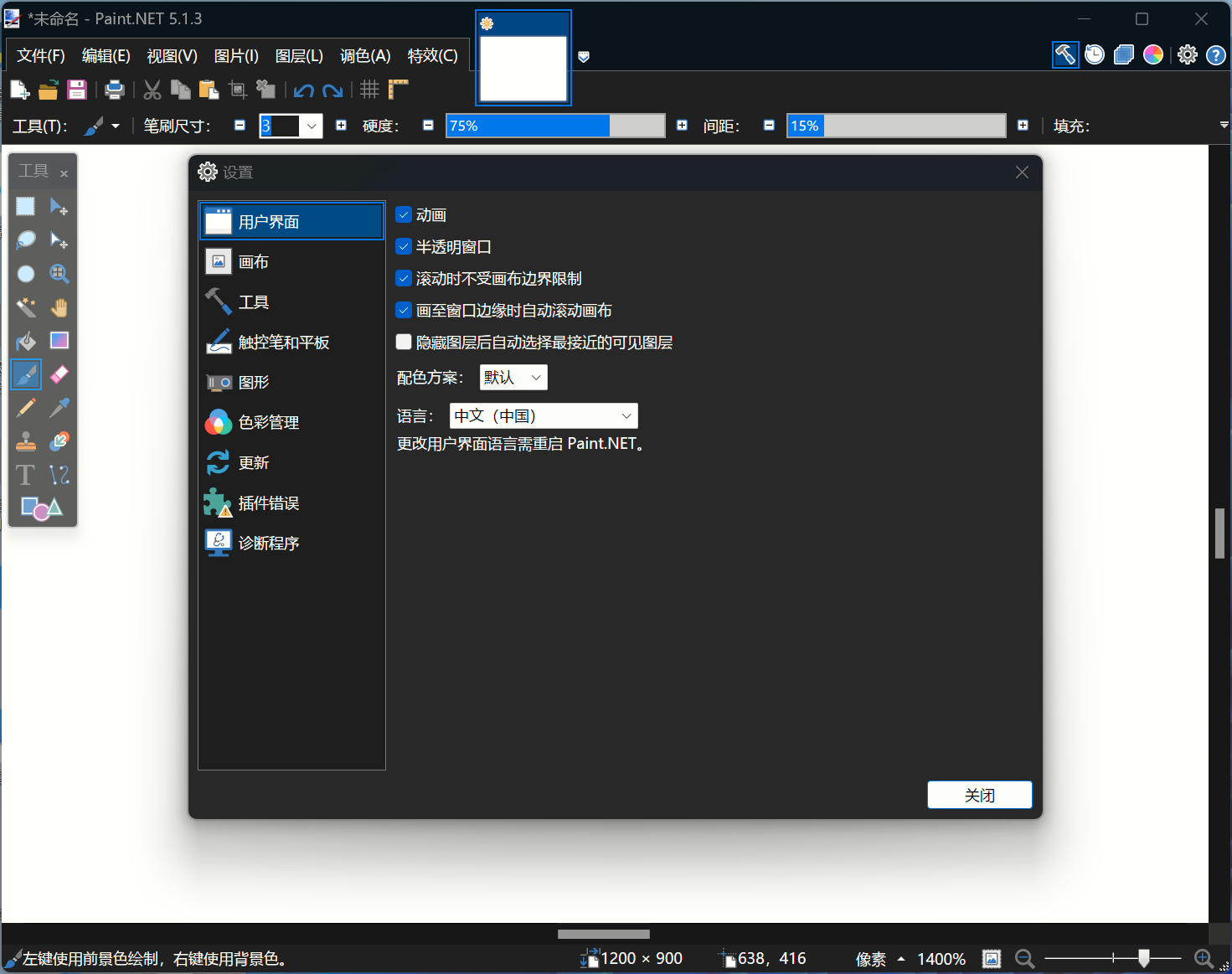Toggle off 半透明窗口

404,246
